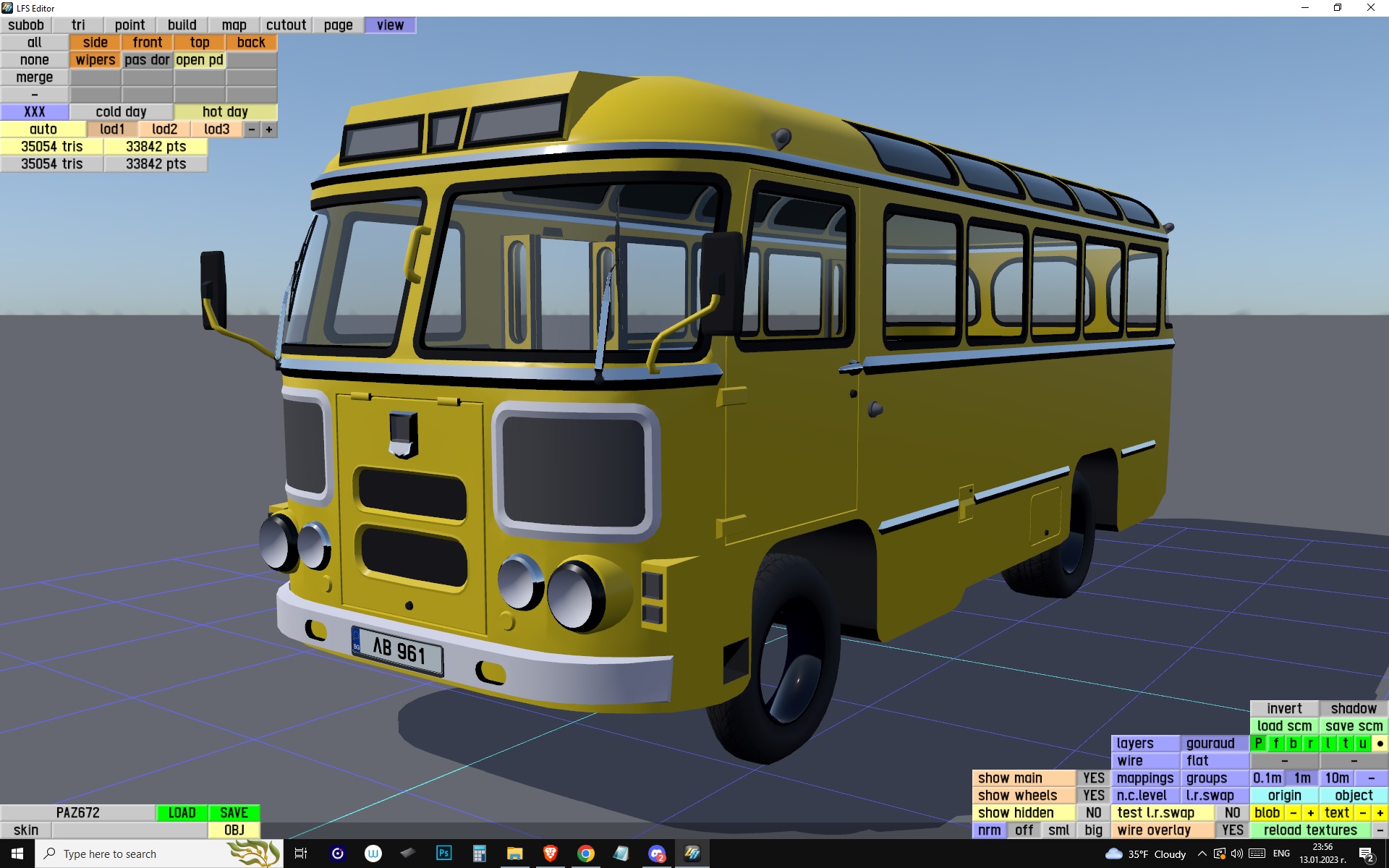Click the P layer visibility button
Viewport: 1389px width, 868px height.
[1259, 743]
